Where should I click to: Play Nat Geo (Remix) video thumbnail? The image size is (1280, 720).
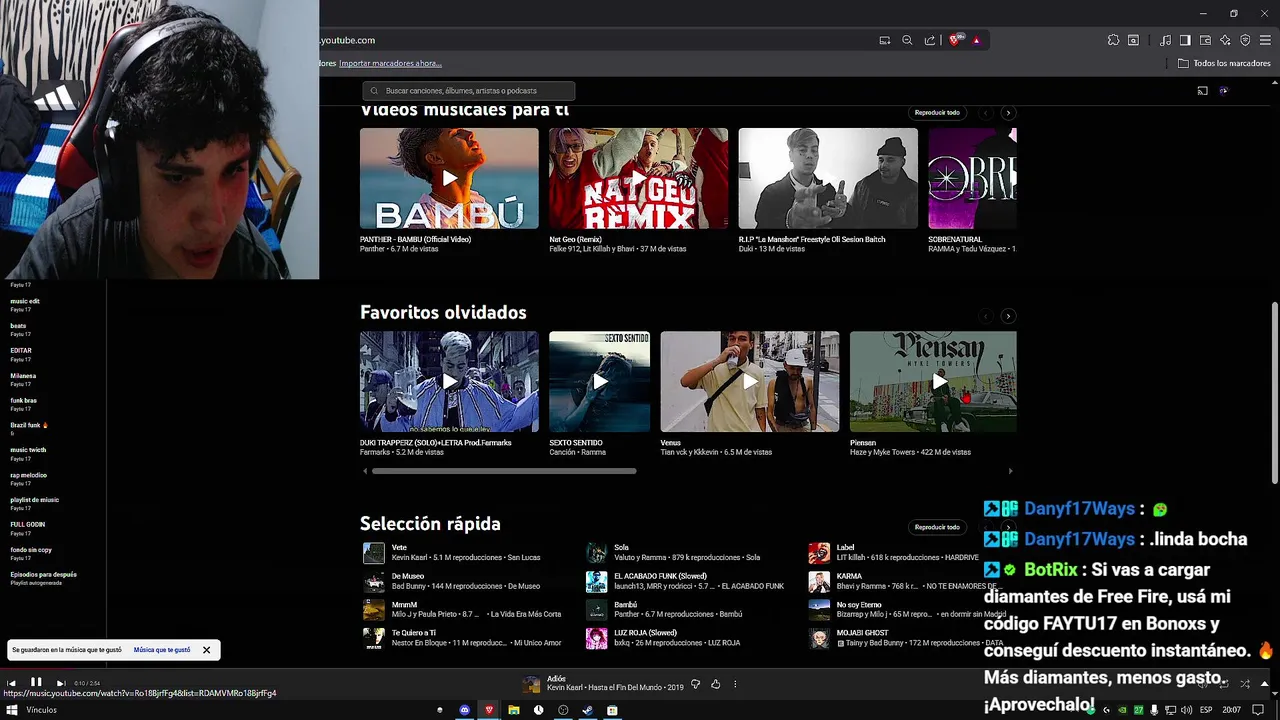pos(638,178)
